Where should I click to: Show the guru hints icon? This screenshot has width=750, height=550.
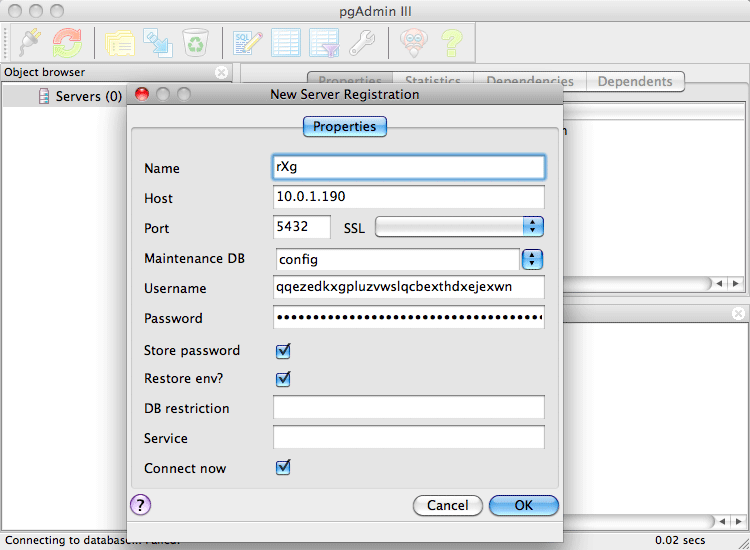(413, 43)
